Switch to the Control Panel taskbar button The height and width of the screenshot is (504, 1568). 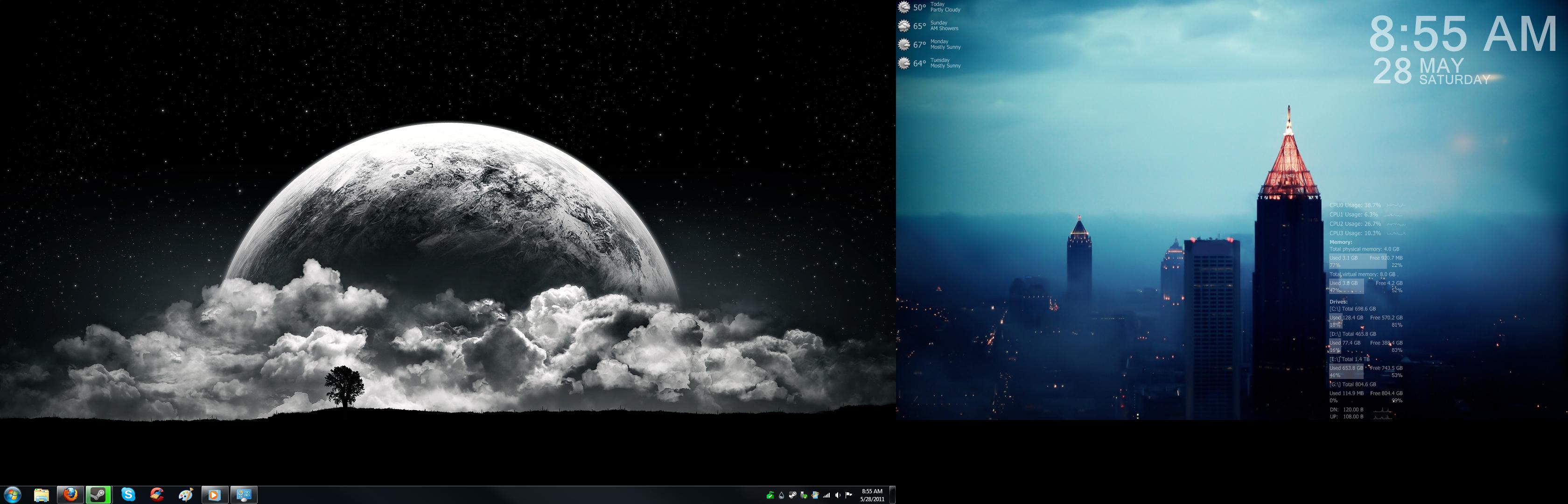244,495
